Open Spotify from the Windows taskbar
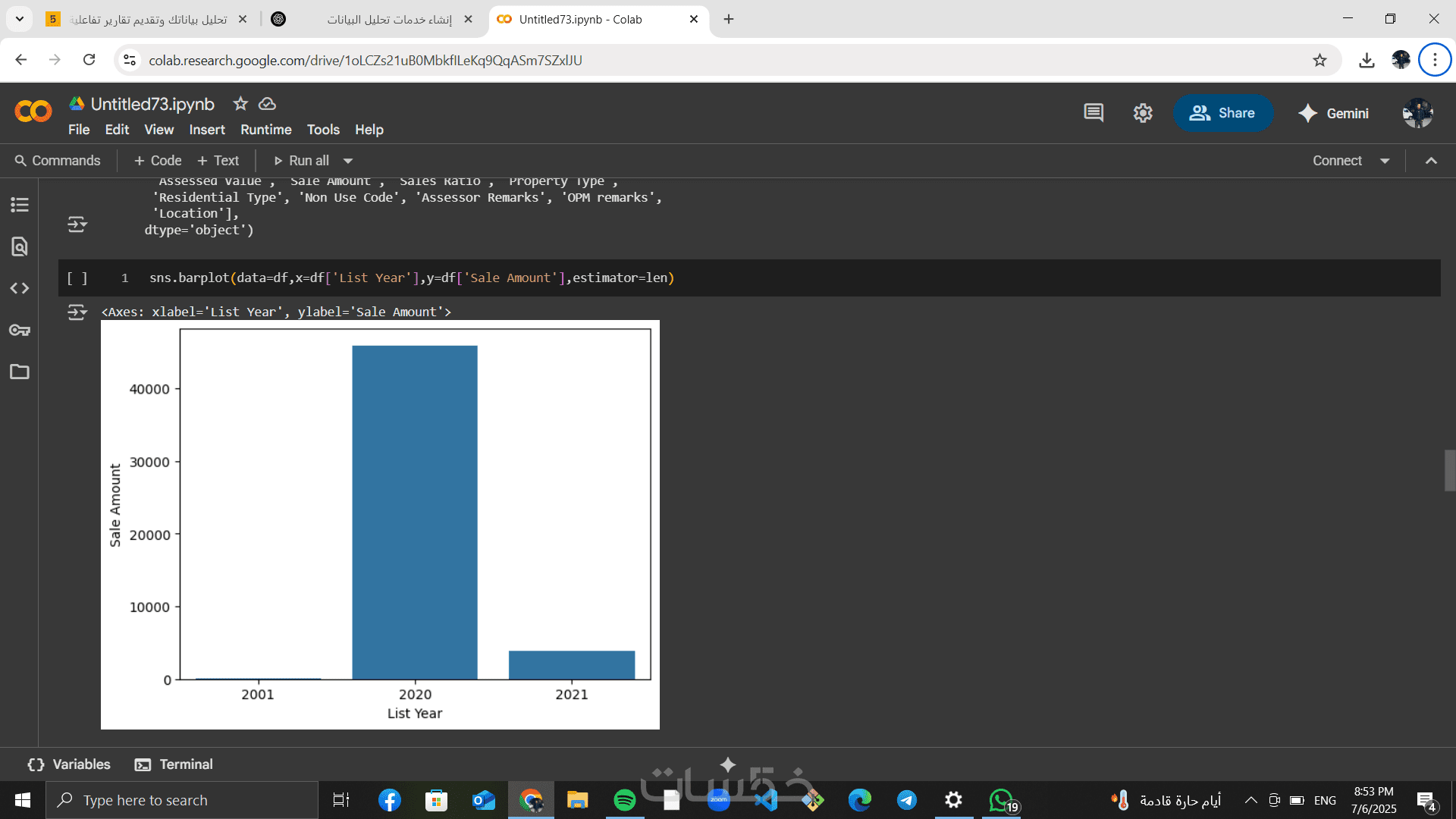Screen dimensions: 1456x819 tap(624, 800)
